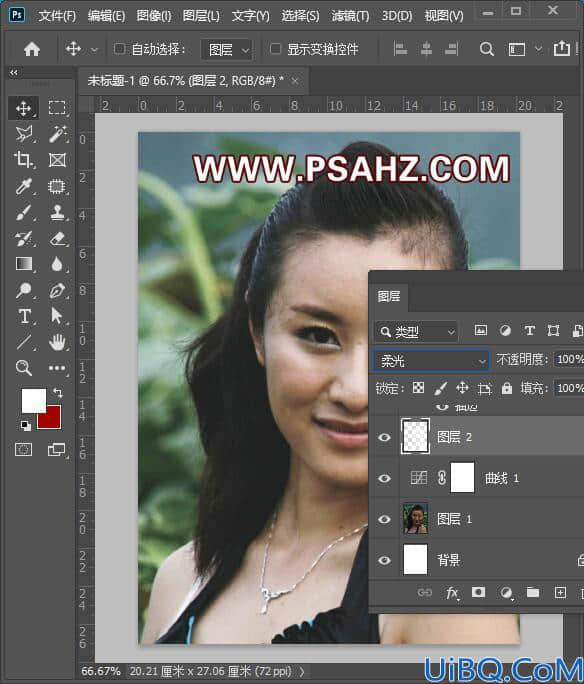Select the Line tool
Image resolution: width=584 pixels, height=684 pixels.
pyautogui.click(x=24, y=342)
